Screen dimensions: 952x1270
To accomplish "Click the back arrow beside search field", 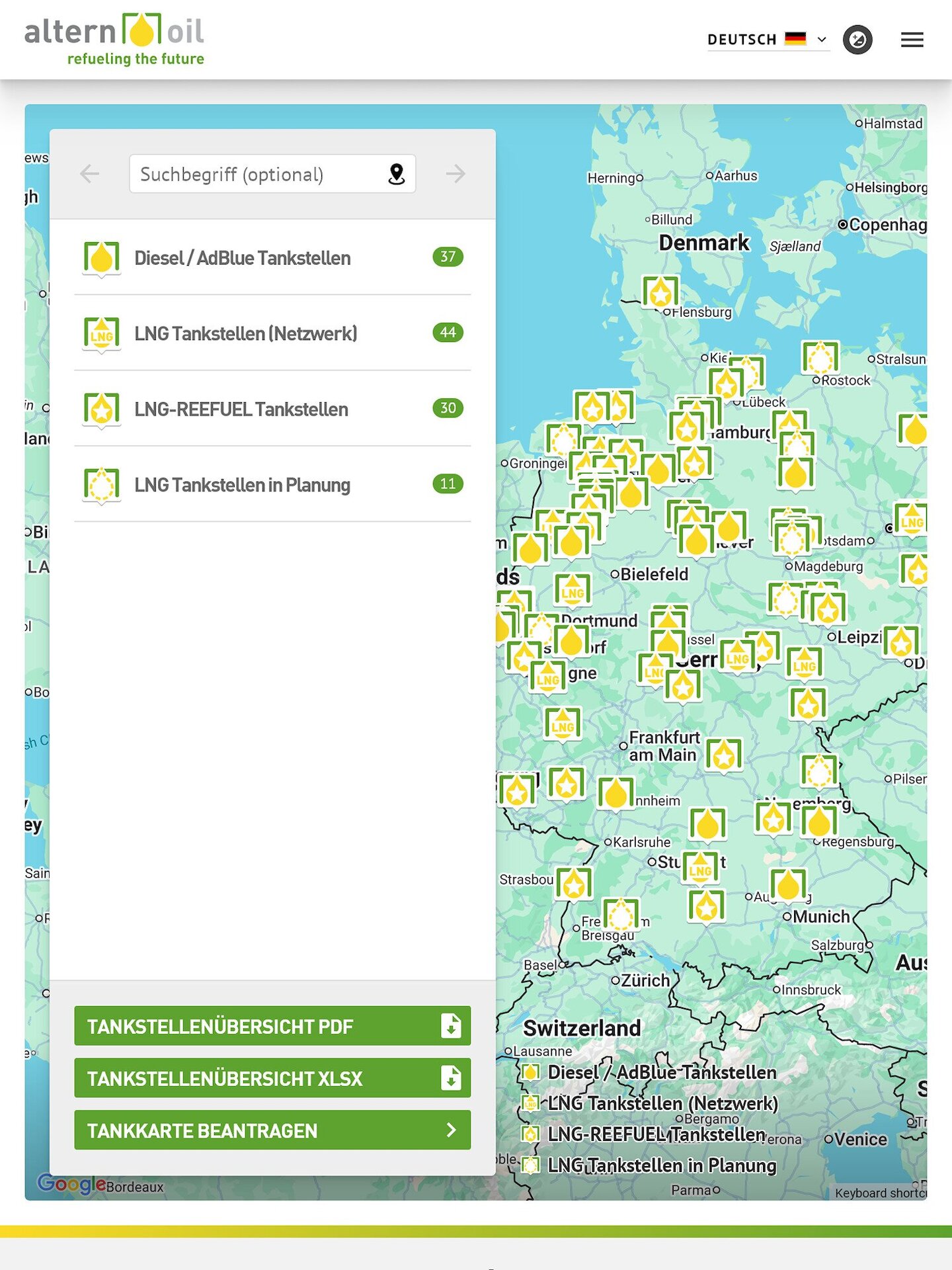I will pos(89,174).
